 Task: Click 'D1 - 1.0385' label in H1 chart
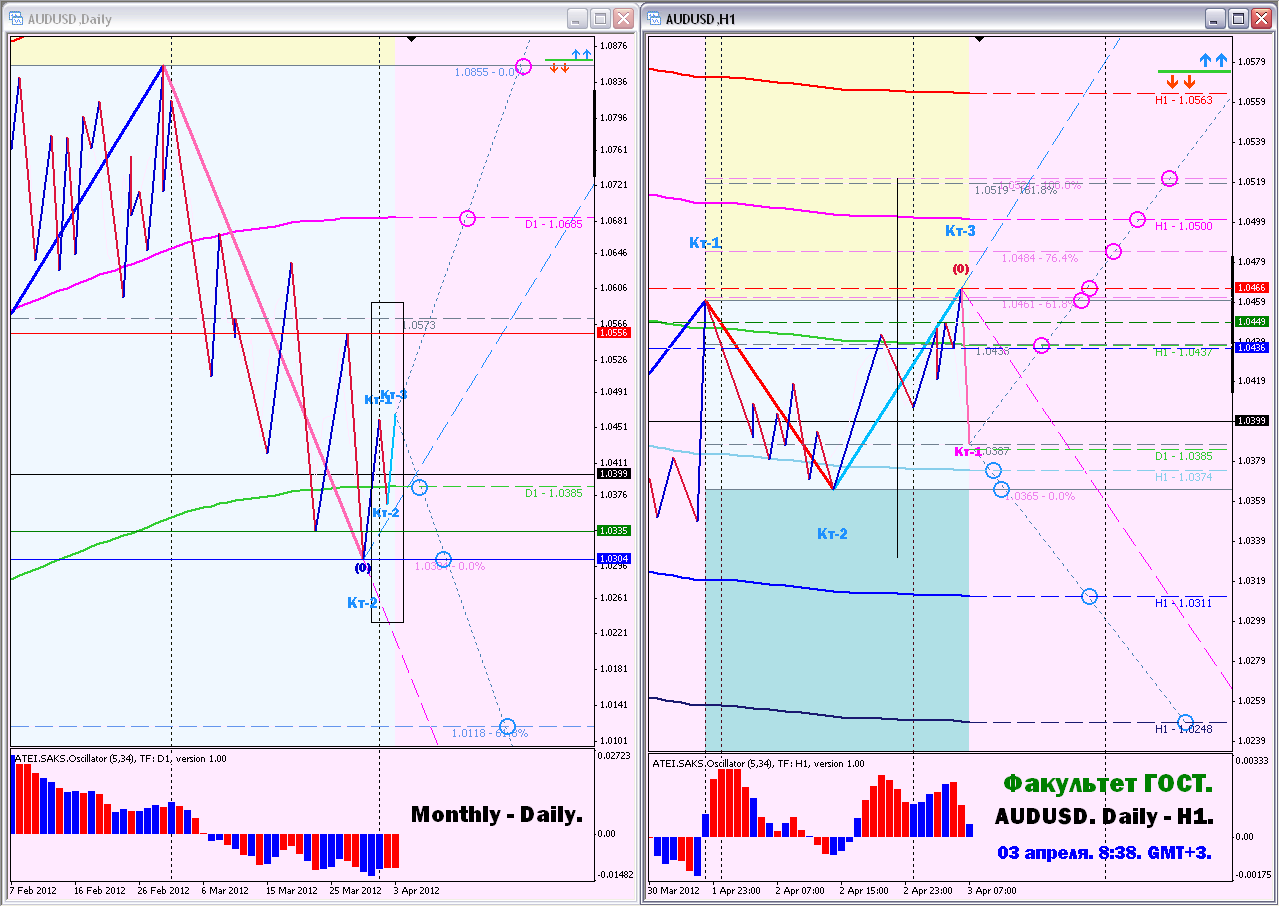click(1184, 456)
